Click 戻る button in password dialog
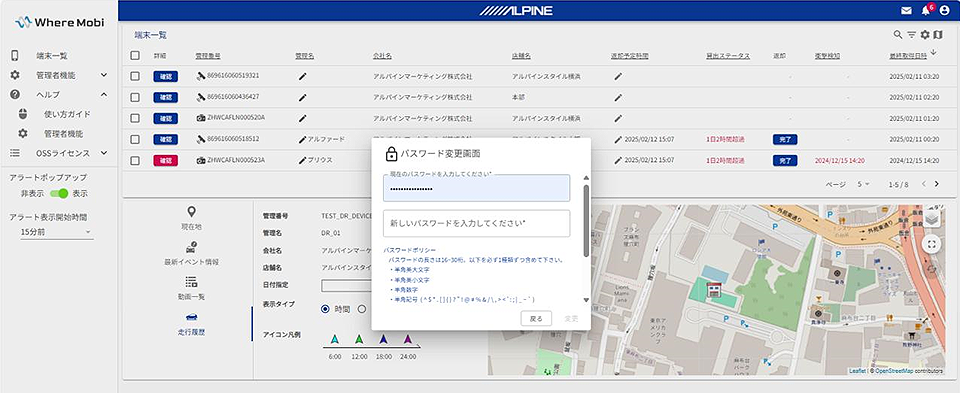The image size is (960, 393). (x=536, y=318)
